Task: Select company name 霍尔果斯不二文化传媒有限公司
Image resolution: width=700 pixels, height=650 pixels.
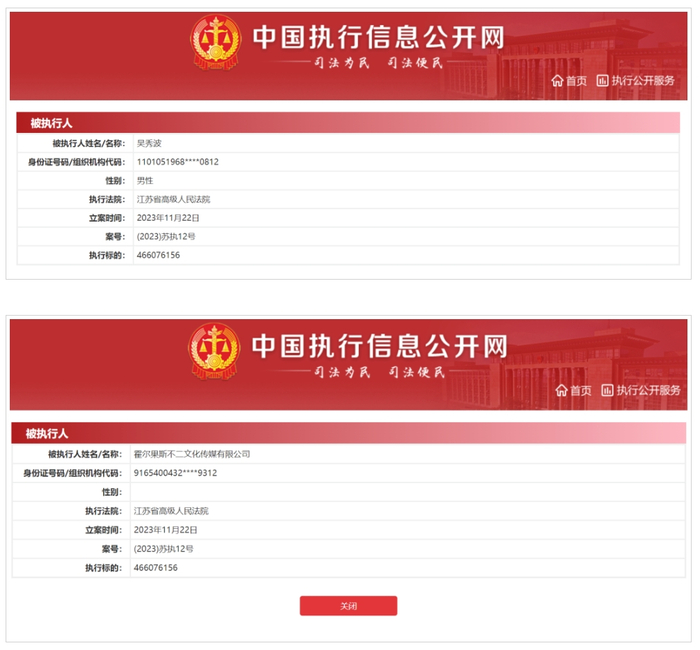Action: click(192, 454)
